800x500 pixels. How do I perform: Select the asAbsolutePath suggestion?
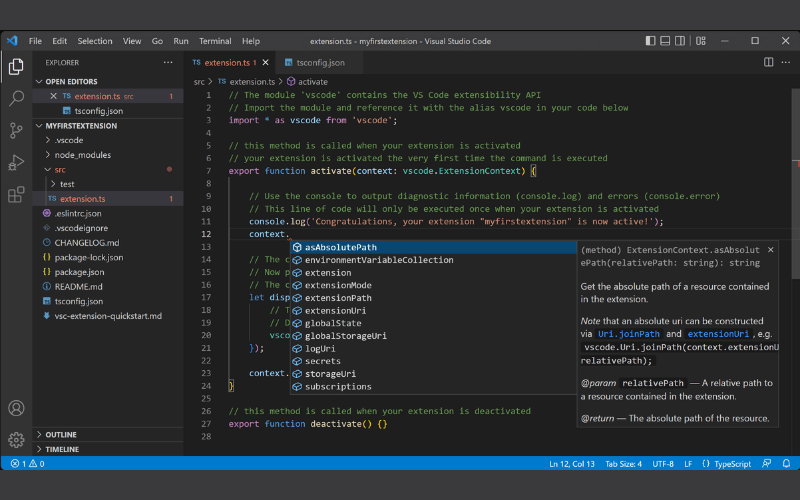[433, 247]
